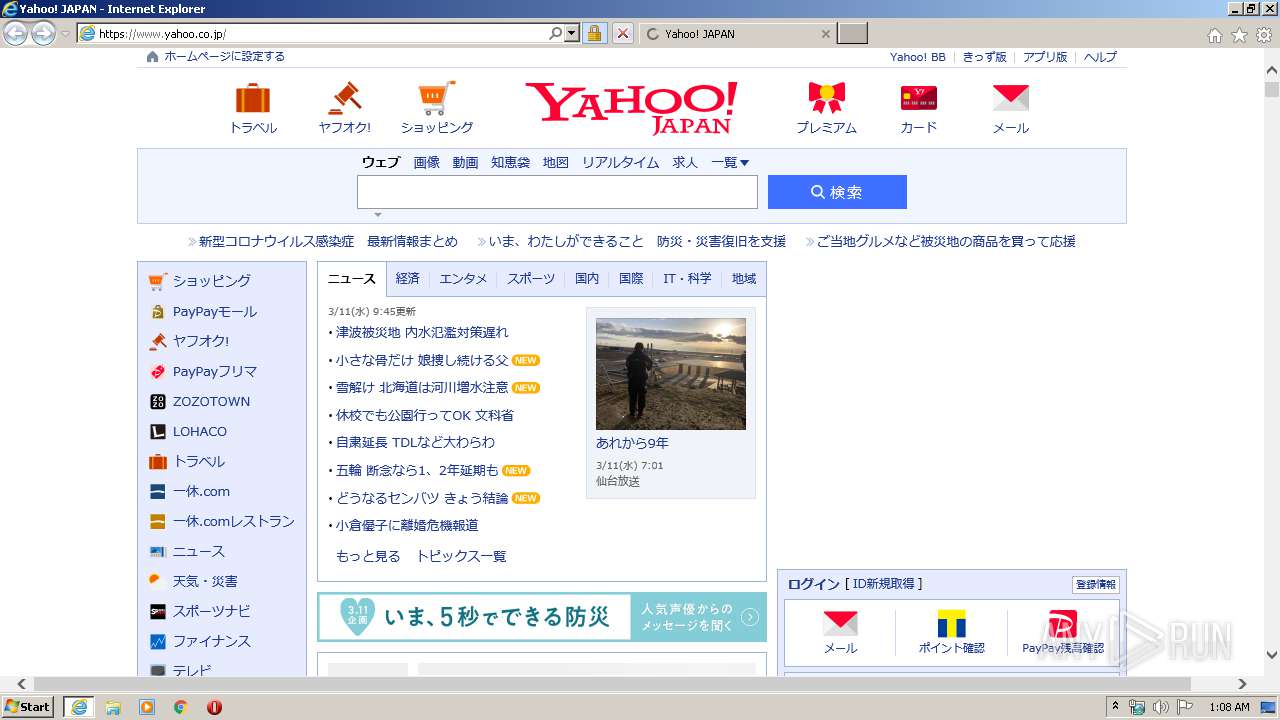
Task: Open the Yahoo! BB link
Action: click(x=917, y=57)
